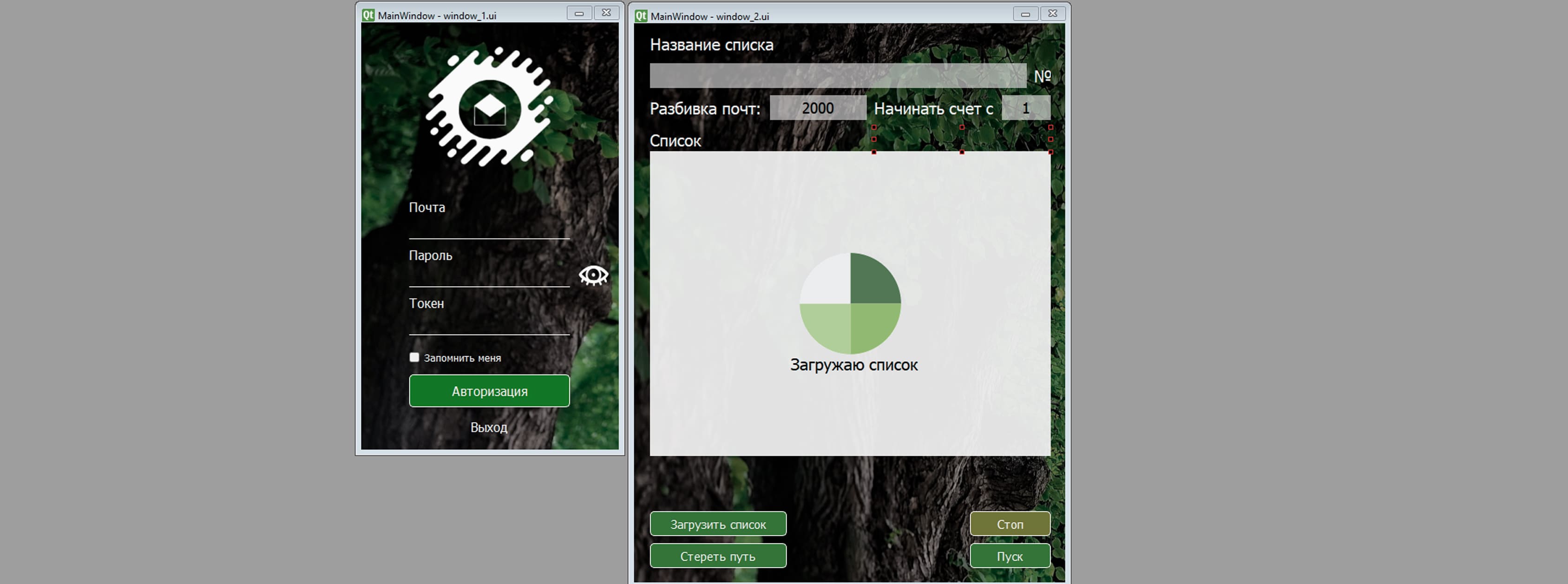The width and height of the screenshot is (1568, 584).
Task: Click the Qt icon in window_2.ui title bar
Action: [x=640, y=16]
